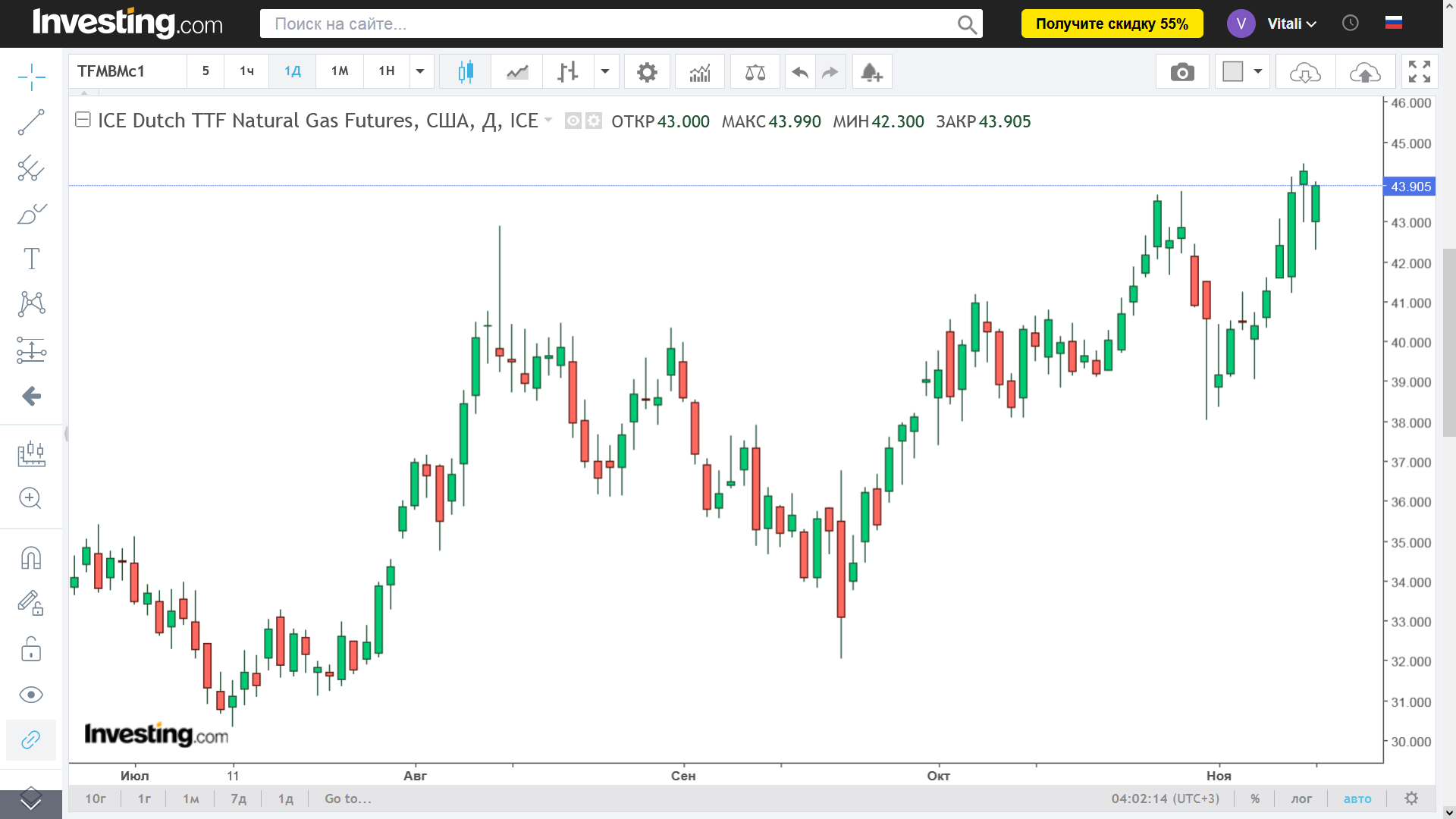The width and height of the screenshot is (1456, 819).
Task: Open the indicators menu icon
Action: click(699, 72)
